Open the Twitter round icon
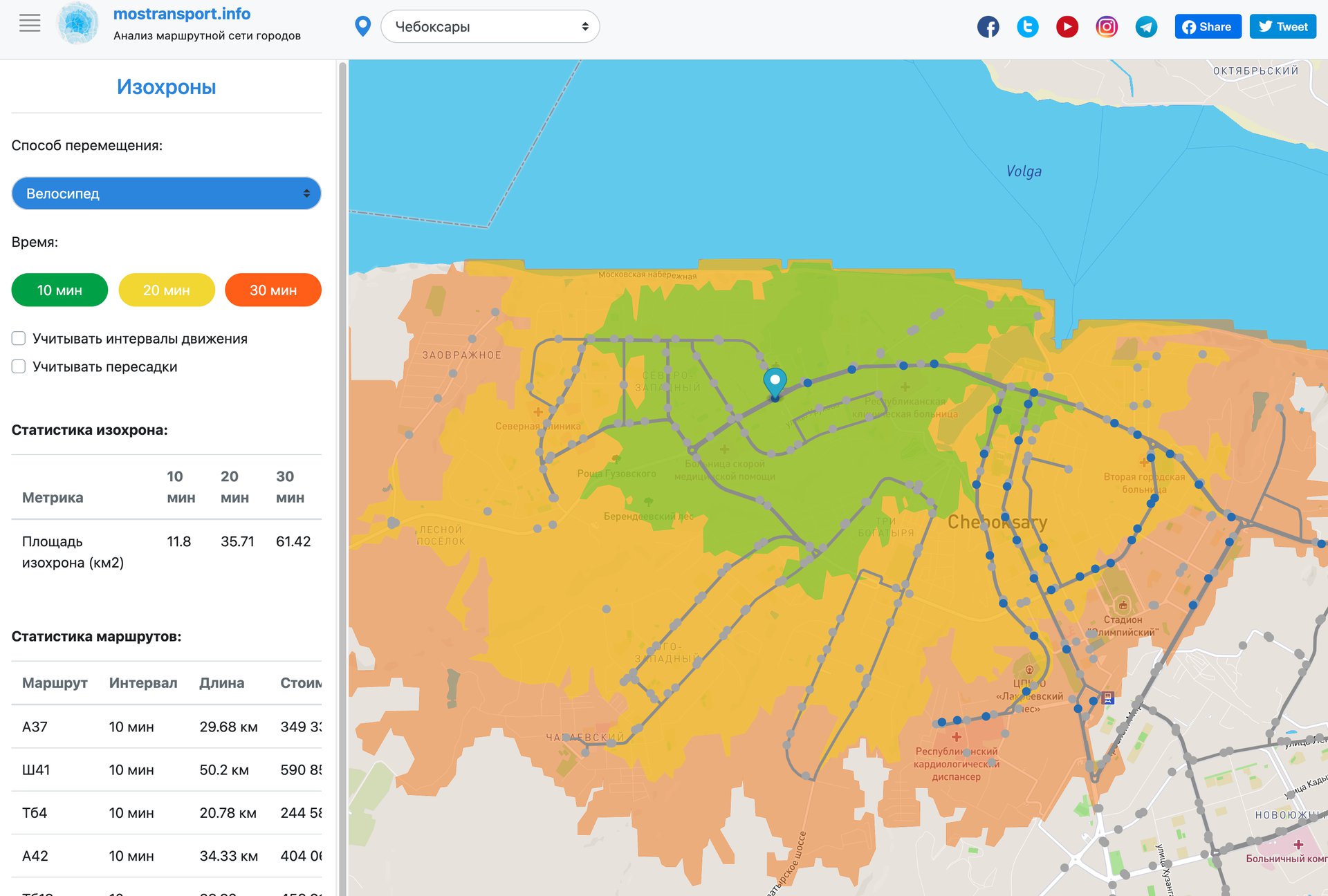Screen dimensions: 1328x896 (1027, 27)
